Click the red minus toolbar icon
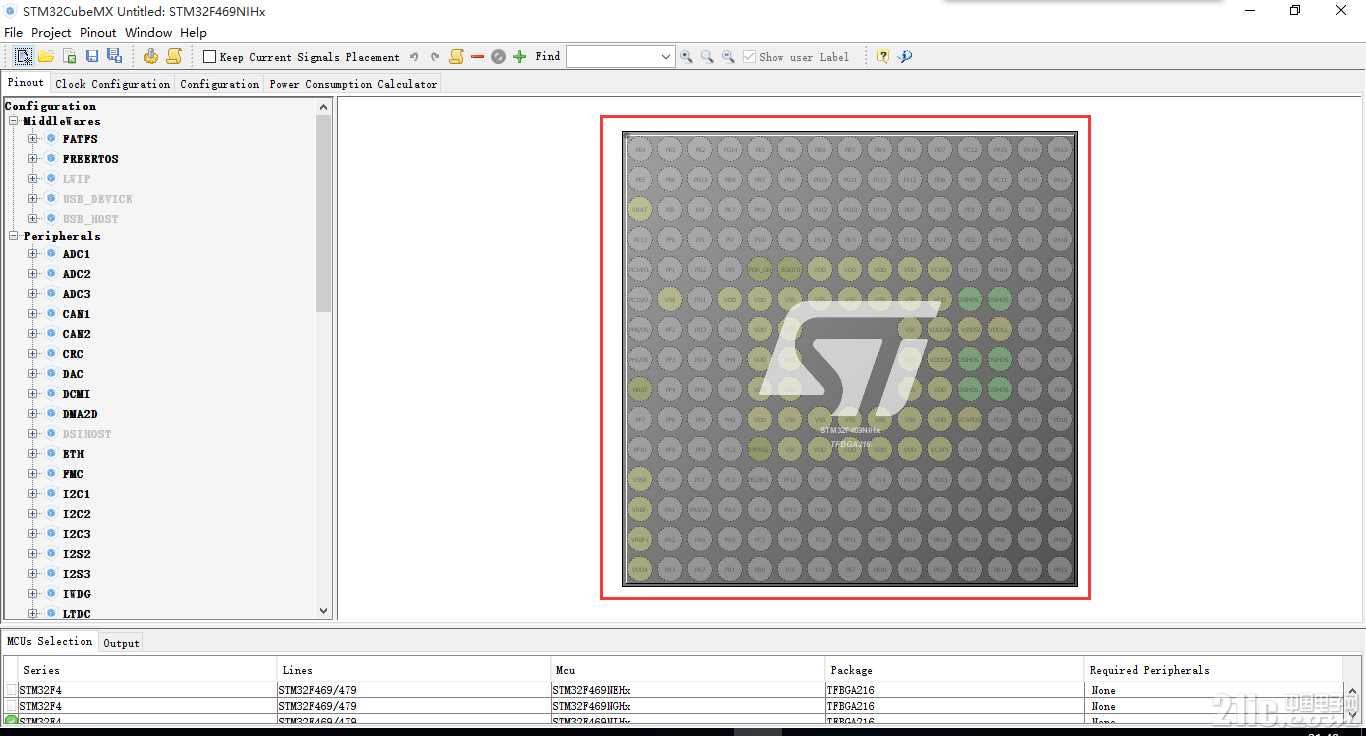The height and width of the screenshot is (736, 1366). pos(477,57)
